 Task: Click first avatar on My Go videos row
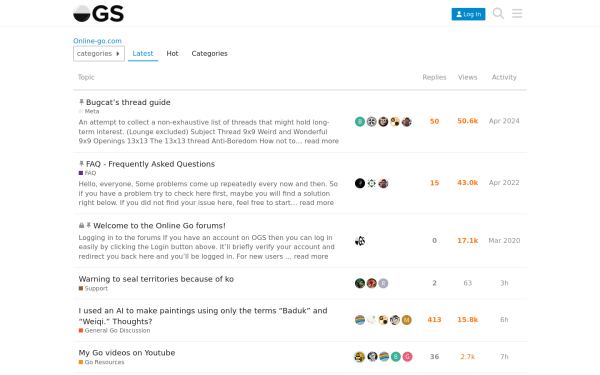click(x=360, y=357)
